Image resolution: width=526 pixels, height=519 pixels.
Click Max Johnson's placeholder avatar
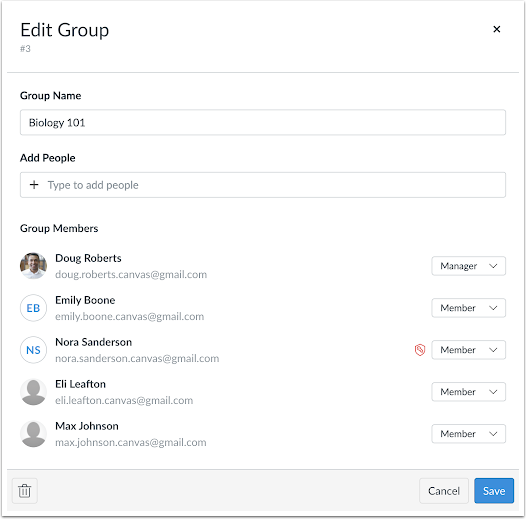[33, 434]
